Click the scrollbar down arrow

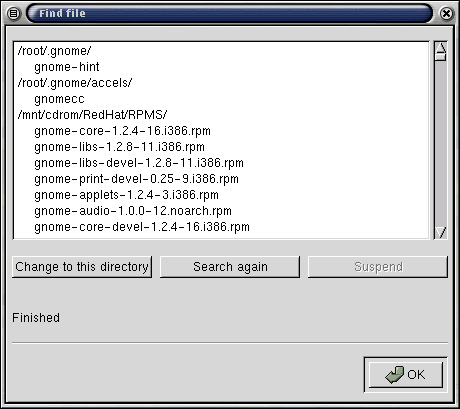click(x=441, y=232)
